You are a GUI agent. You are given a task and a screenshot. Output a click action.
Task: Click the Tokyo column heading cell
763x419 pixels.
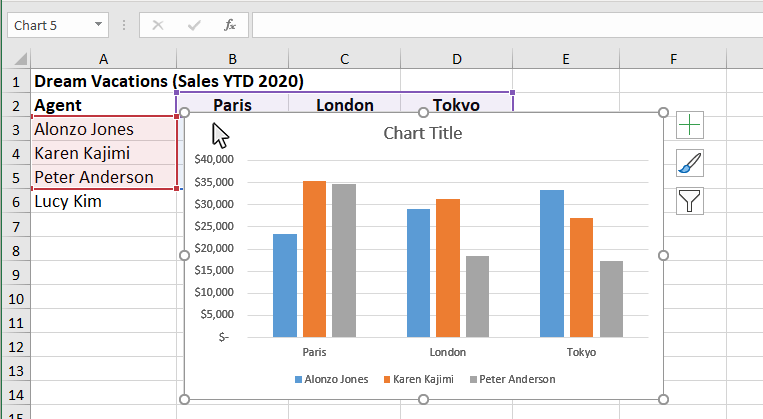tap(456, 104)
